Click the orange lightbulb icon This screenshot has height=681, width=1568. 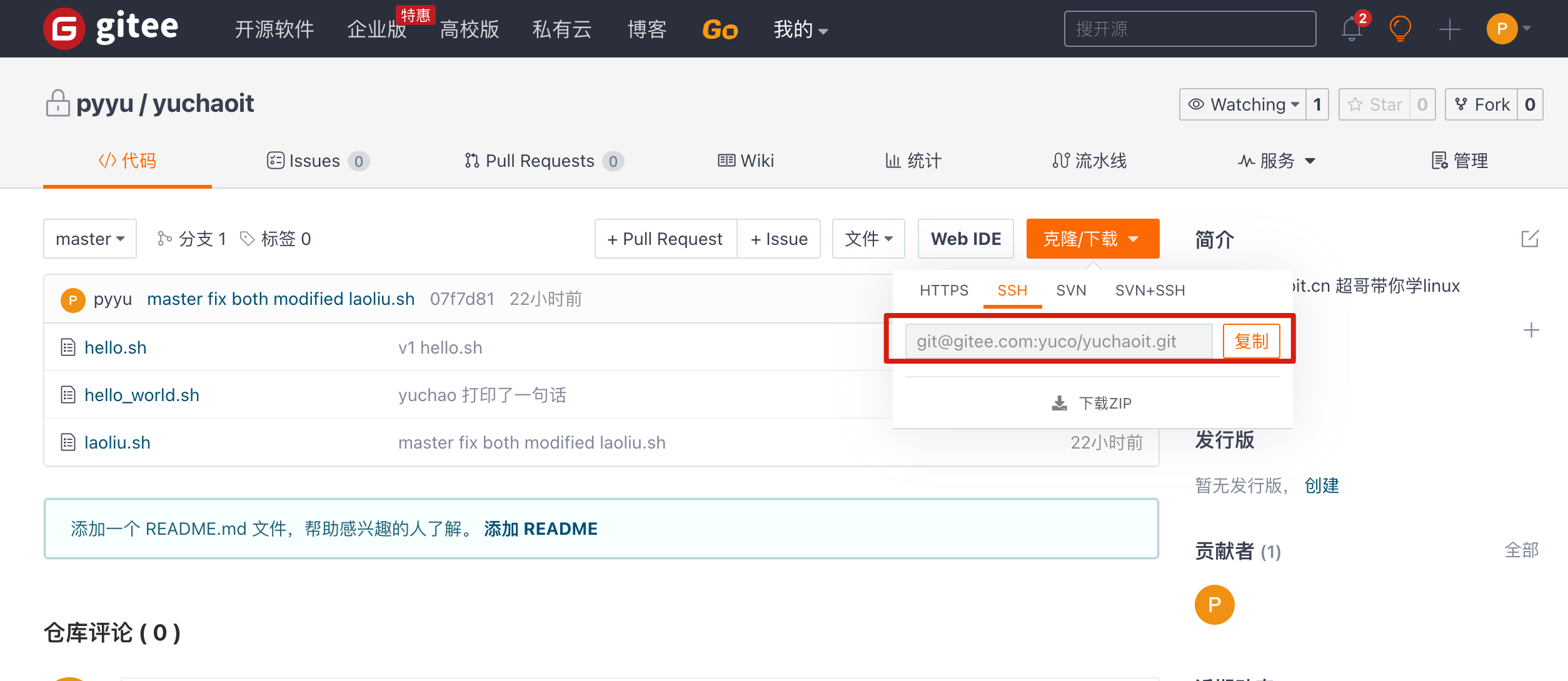coord(1400,29)
